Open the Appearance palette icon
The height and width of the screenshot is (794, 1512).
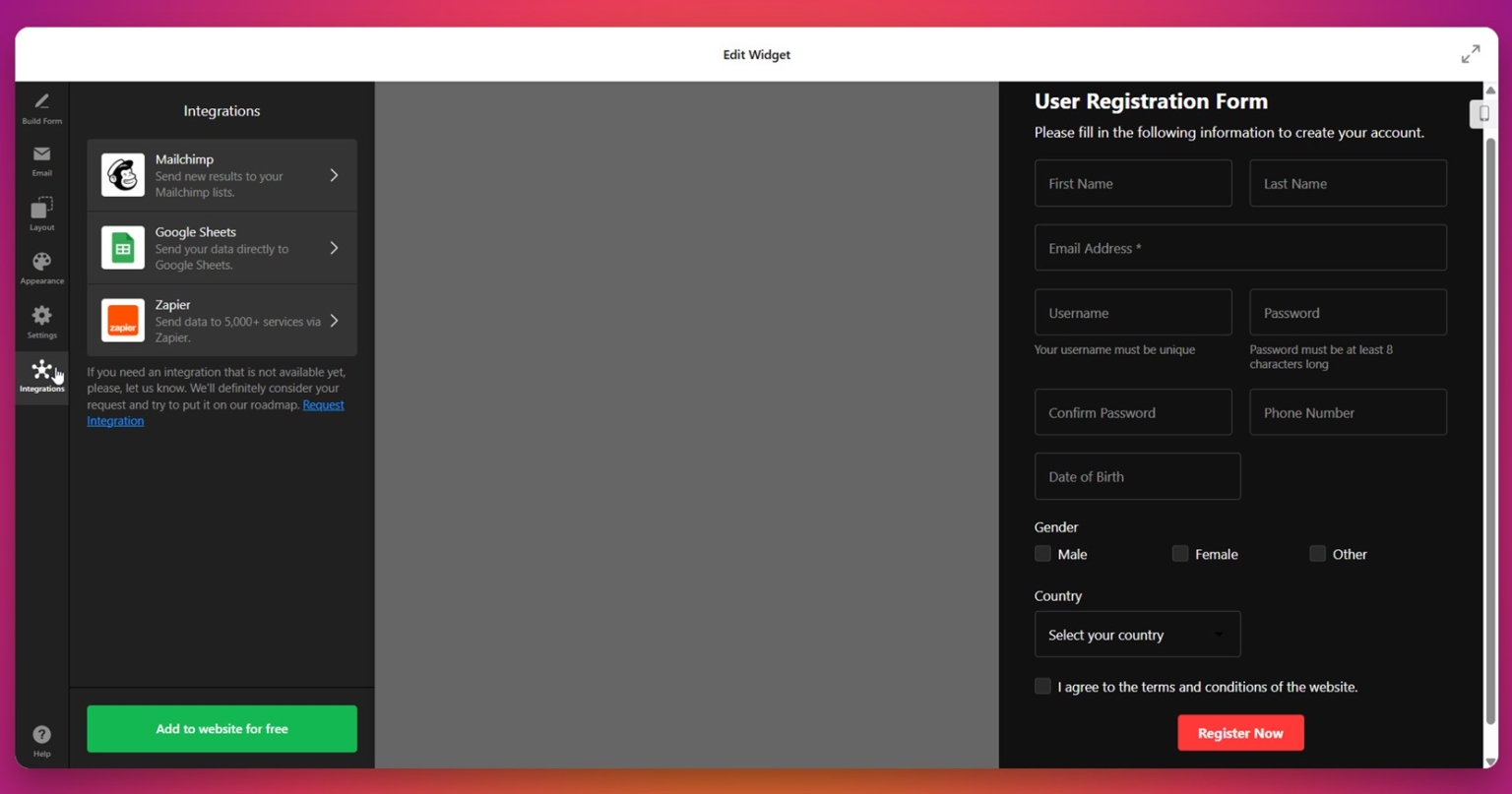coord(41,262)
